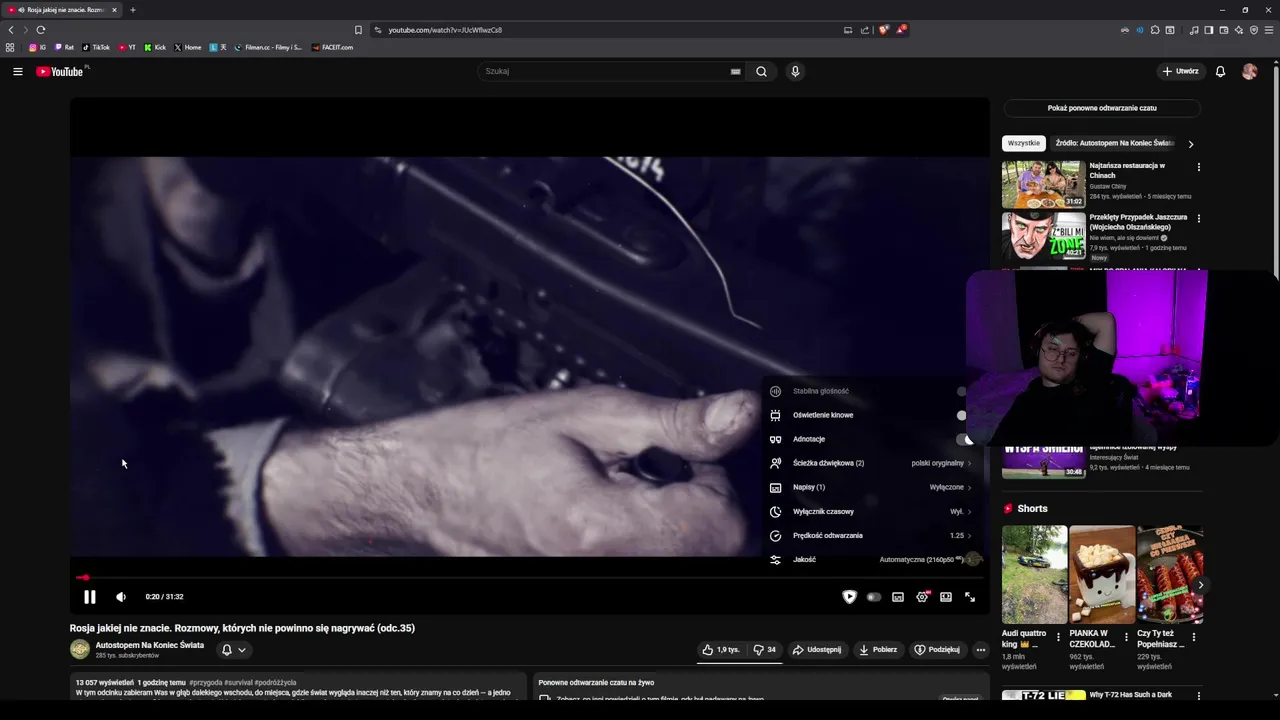Open browser extensions puzzle icon
Screen dimensions: 1280x720
point(1155,30)
